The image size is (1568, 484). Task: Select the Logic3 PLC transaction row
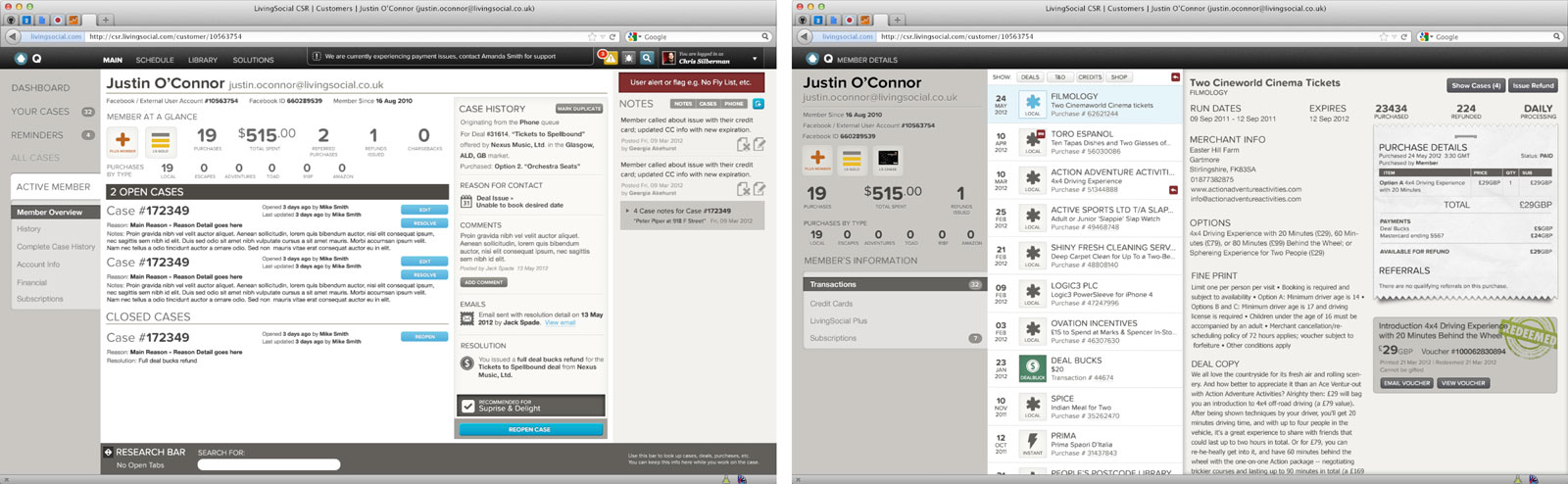[x=1085, y=294]
